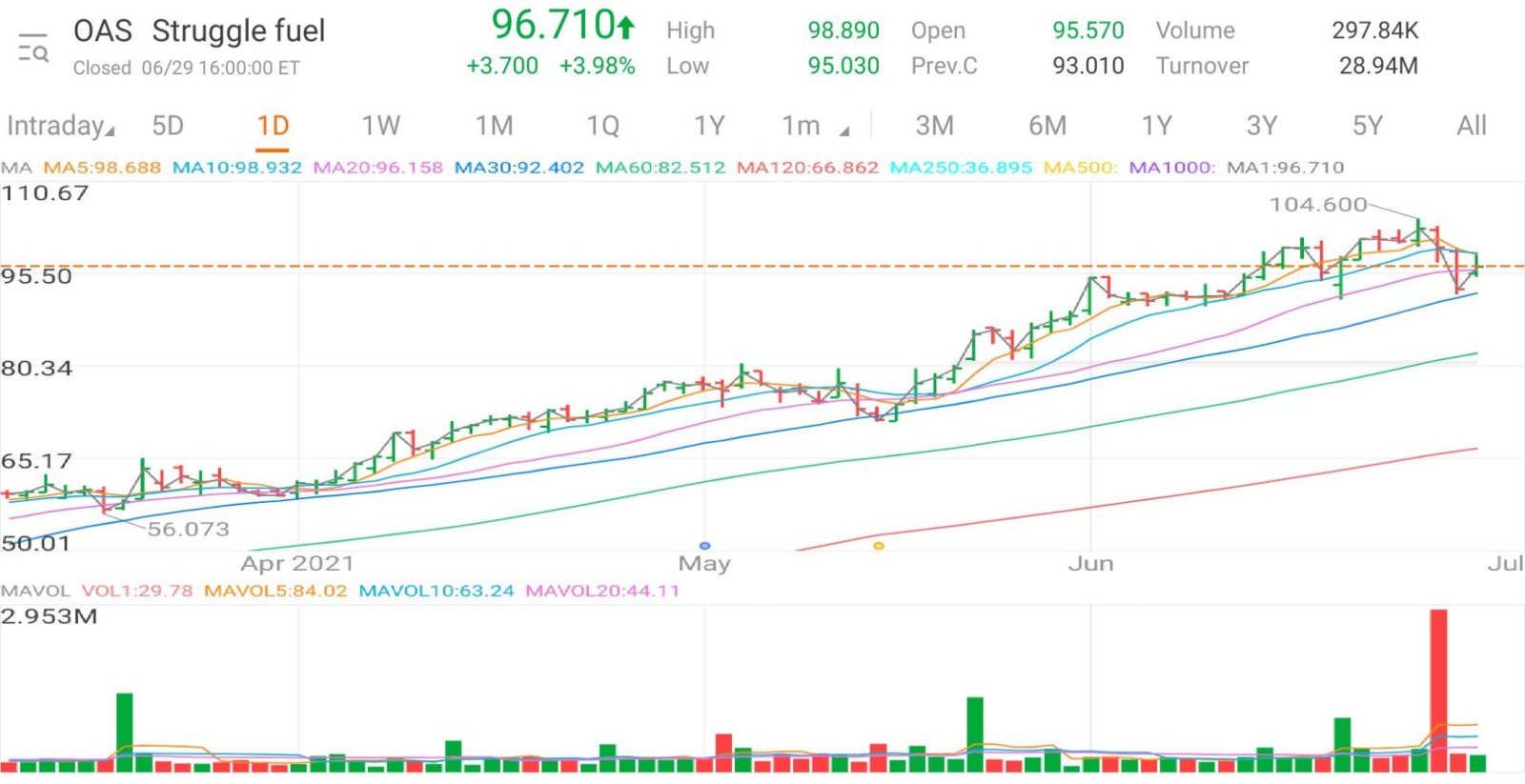Click the Apr 2021 axis label
1525x784 pixels.
click(x=297, y=564)
